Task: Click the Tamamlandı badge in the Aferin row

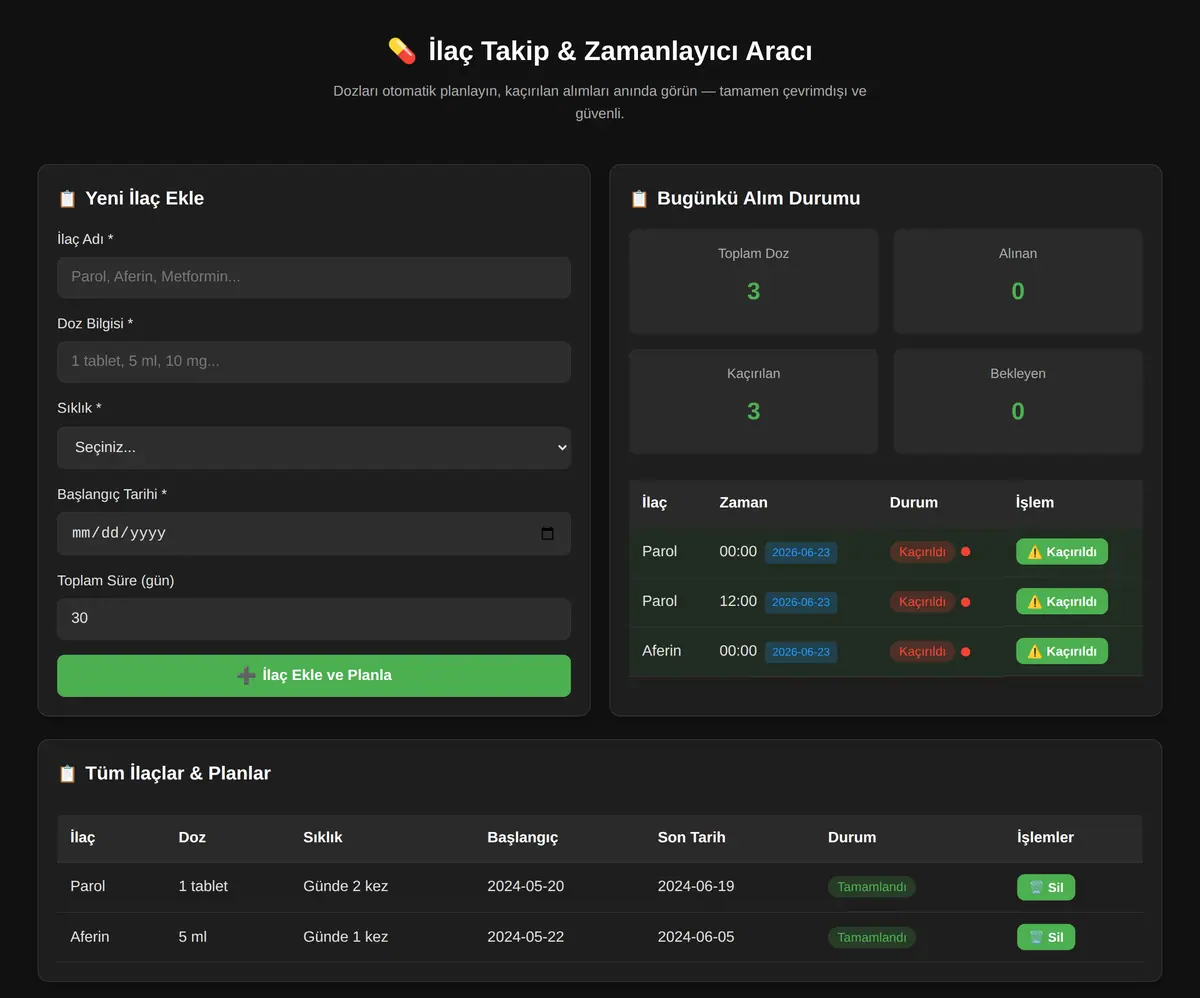Action: point(872,937)
